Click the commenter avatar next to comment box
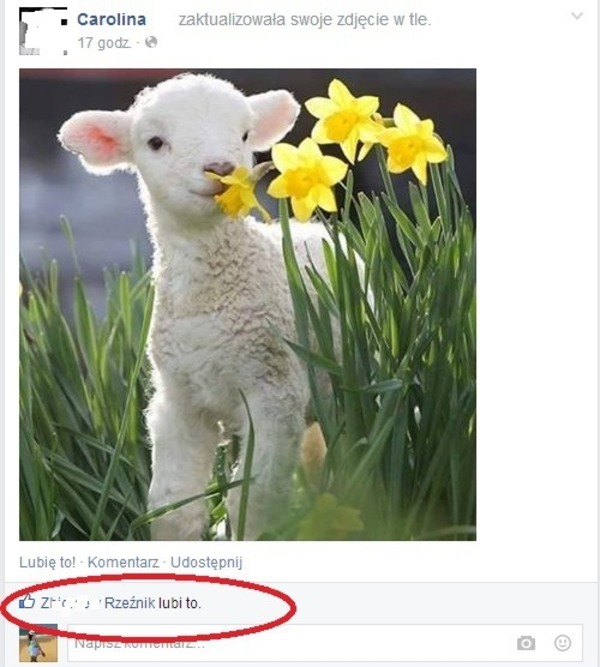 [38, 643]
